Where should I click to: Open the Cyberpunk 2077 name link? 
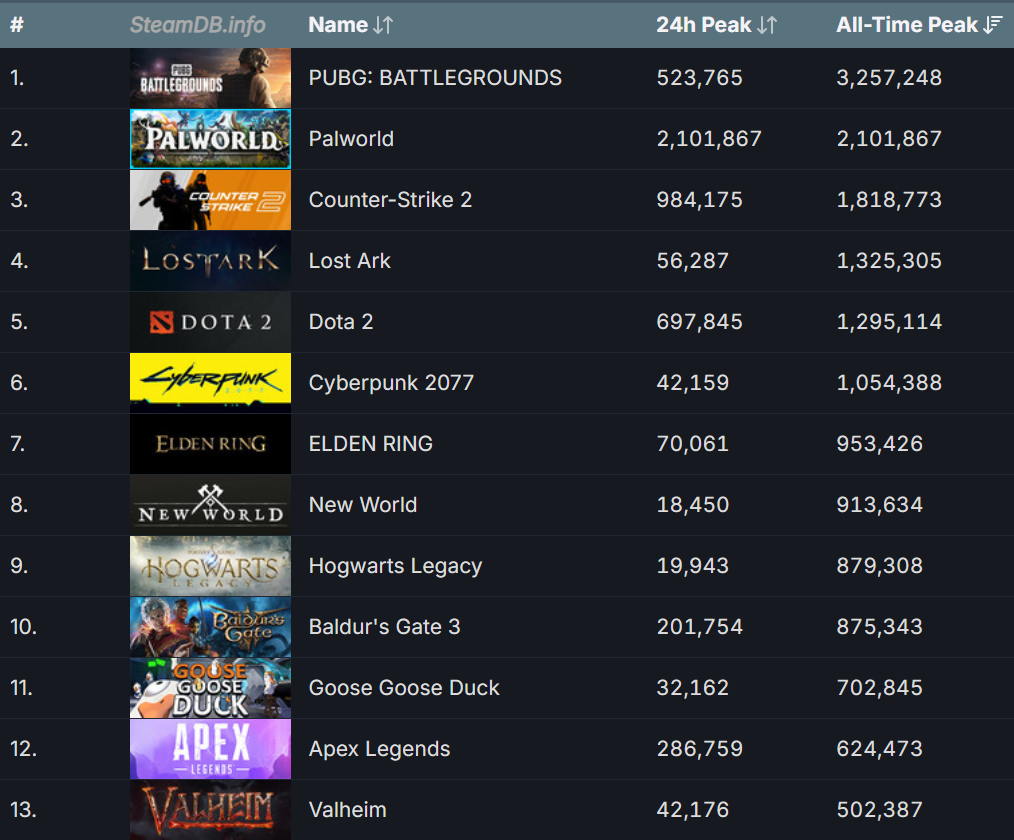coord(391,383)
